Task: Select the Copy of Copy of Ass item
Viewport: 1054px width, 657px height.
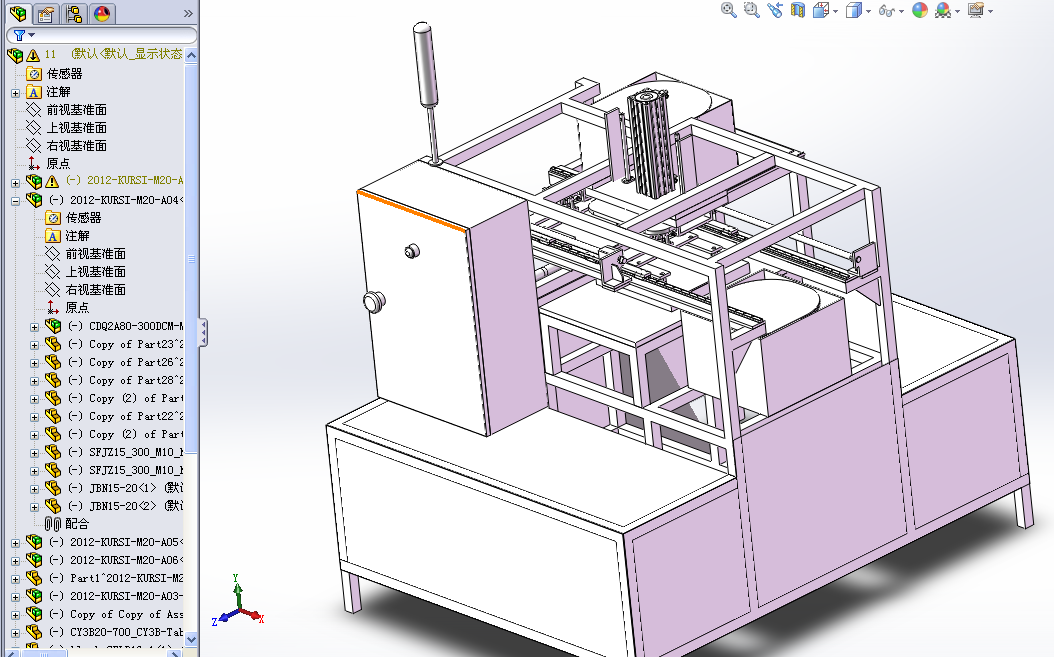Action: (x=116, y=615)
